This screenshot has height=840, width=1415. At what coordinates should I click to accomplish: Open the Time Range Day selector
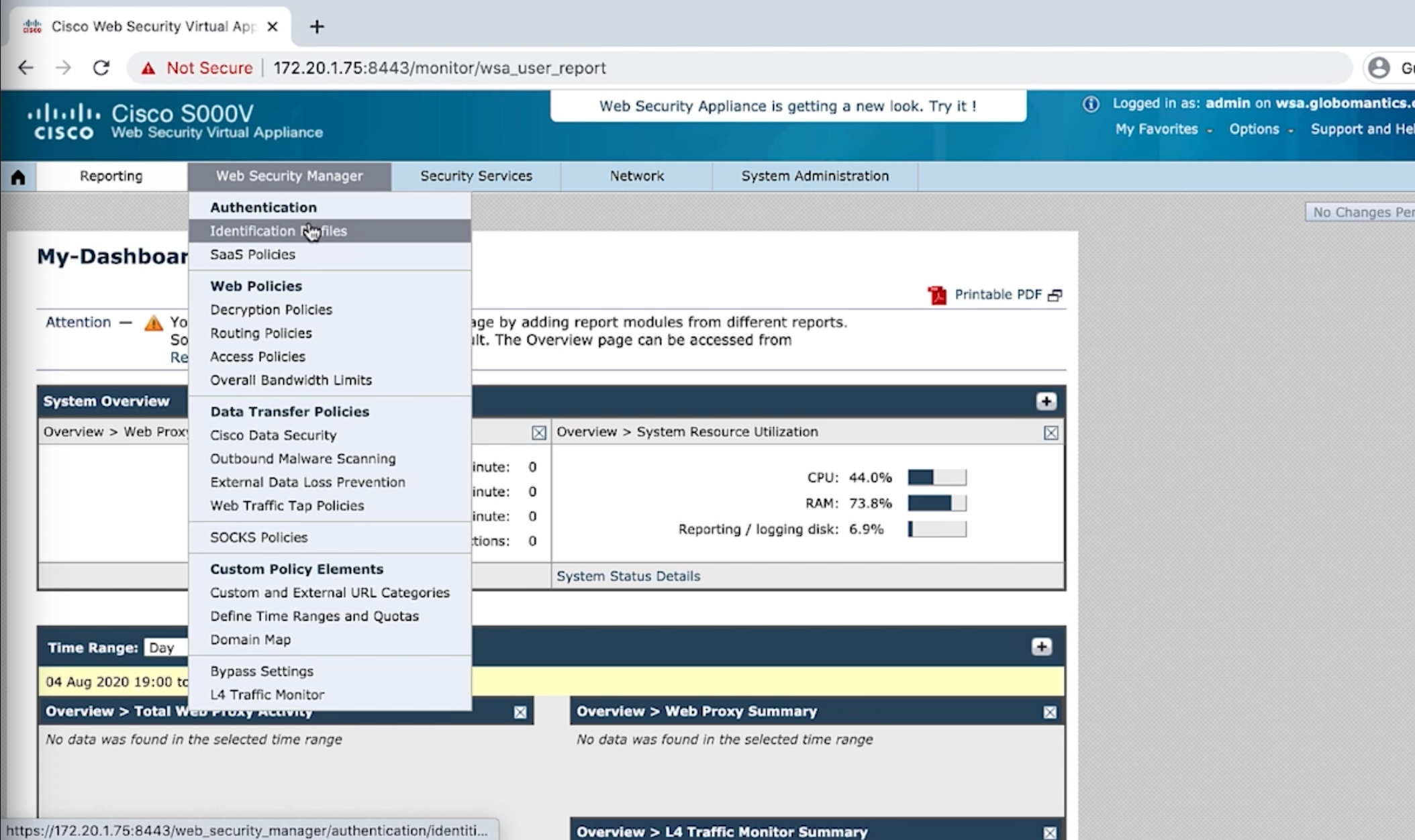pos(166,647)
